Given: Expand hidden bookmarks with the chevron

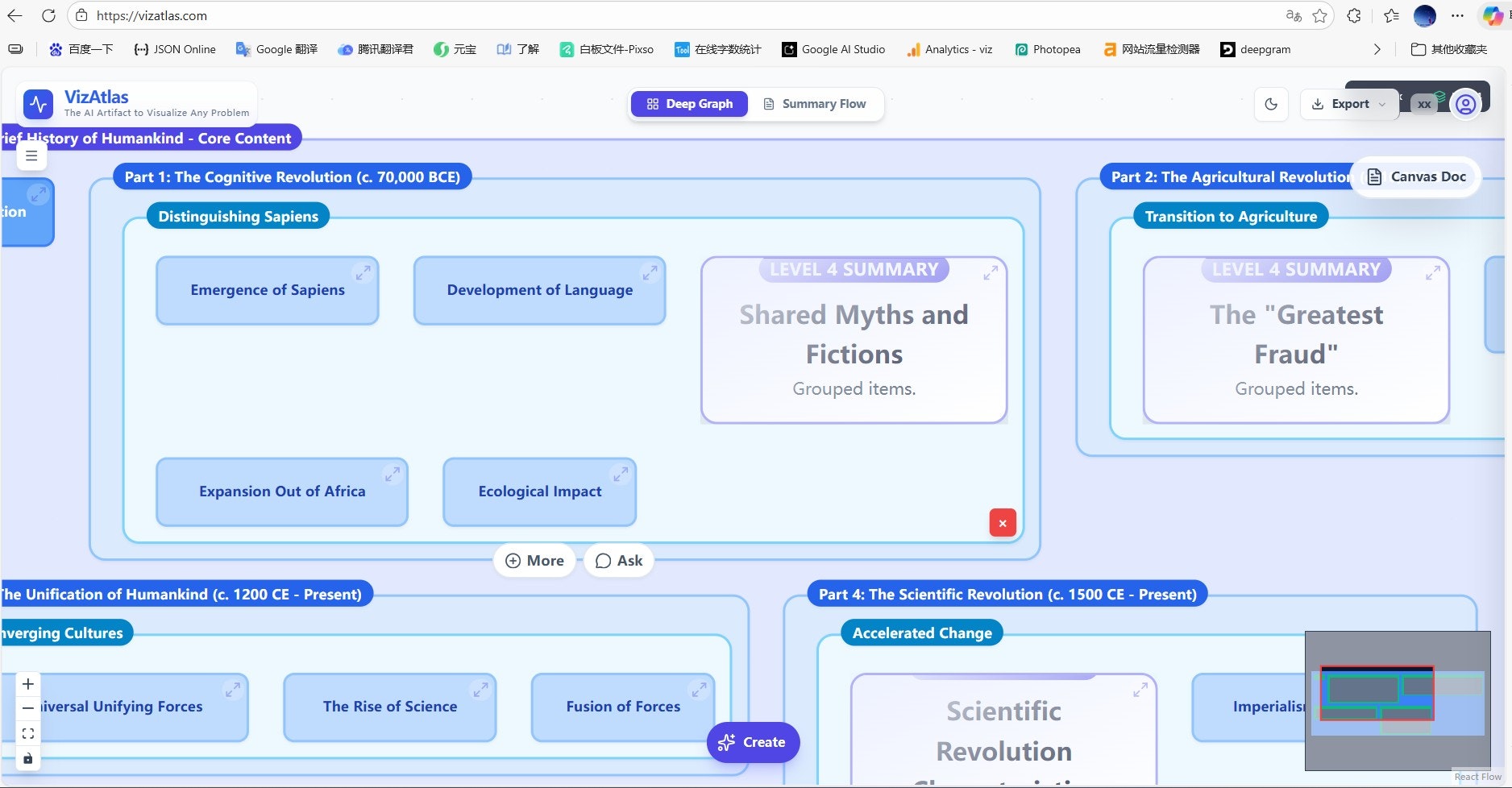Looking at the screenshot, I should coord(1377,49).
